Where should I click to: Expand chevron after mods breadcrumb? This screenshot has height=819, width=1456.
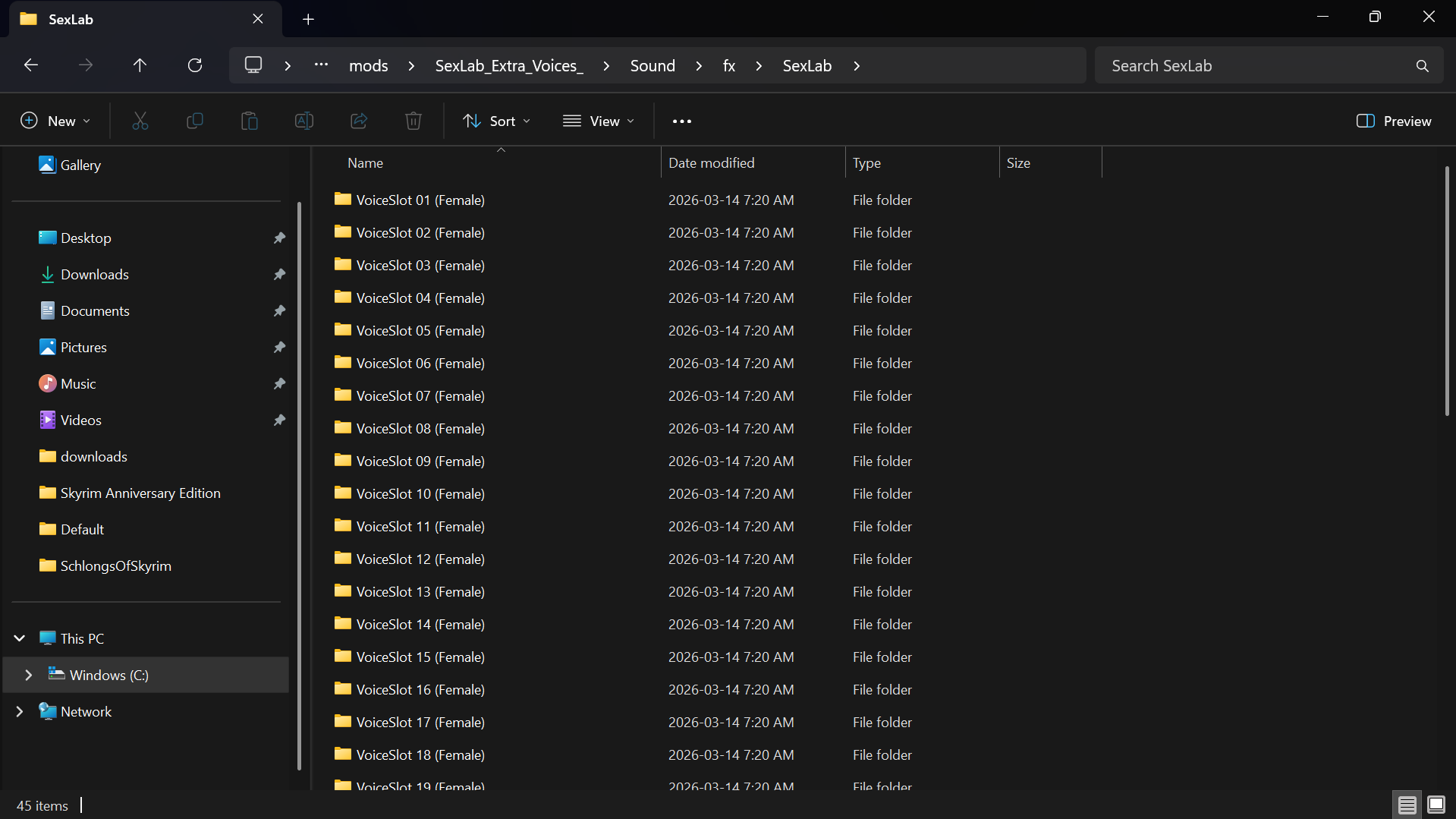tap(411, 66)
